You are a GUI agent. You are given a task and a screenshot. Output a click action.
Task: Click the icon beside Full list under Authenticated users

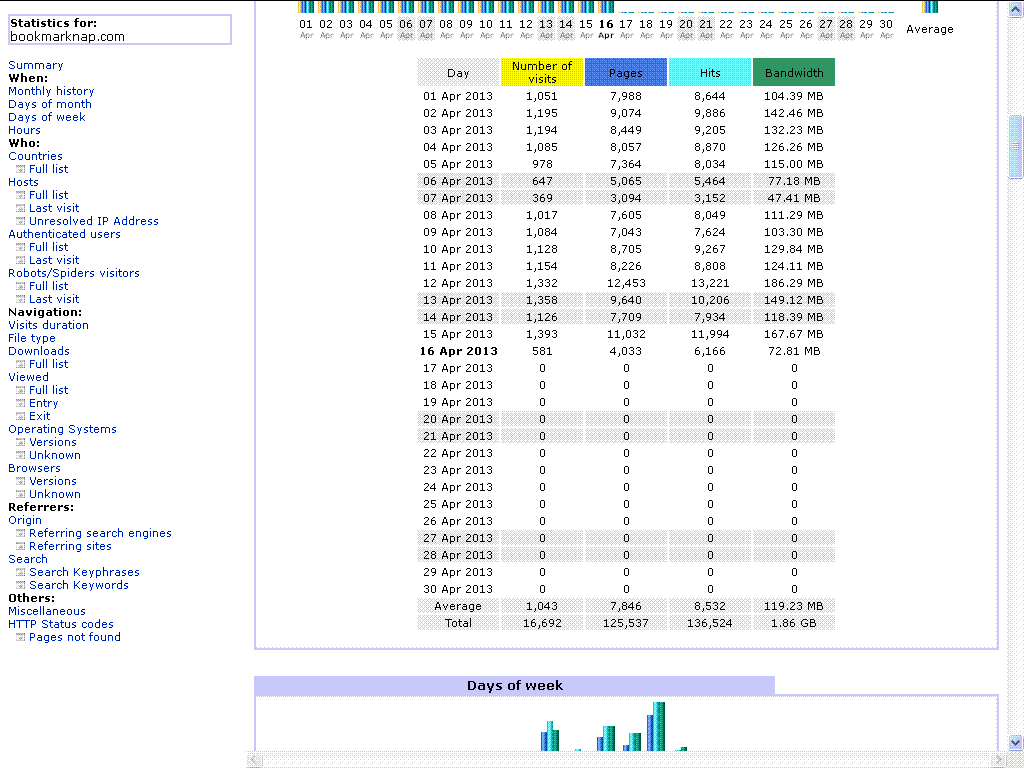[x=20, y=248]
